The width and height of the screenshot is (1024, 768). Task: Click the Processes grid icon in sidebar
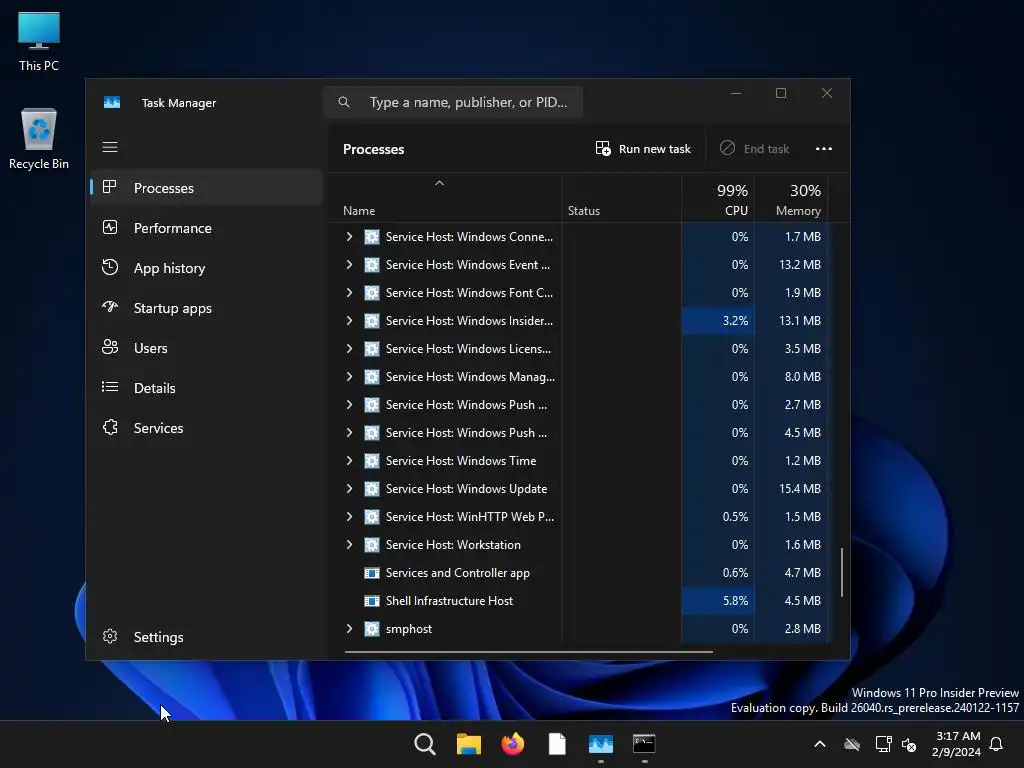(110, 187)
